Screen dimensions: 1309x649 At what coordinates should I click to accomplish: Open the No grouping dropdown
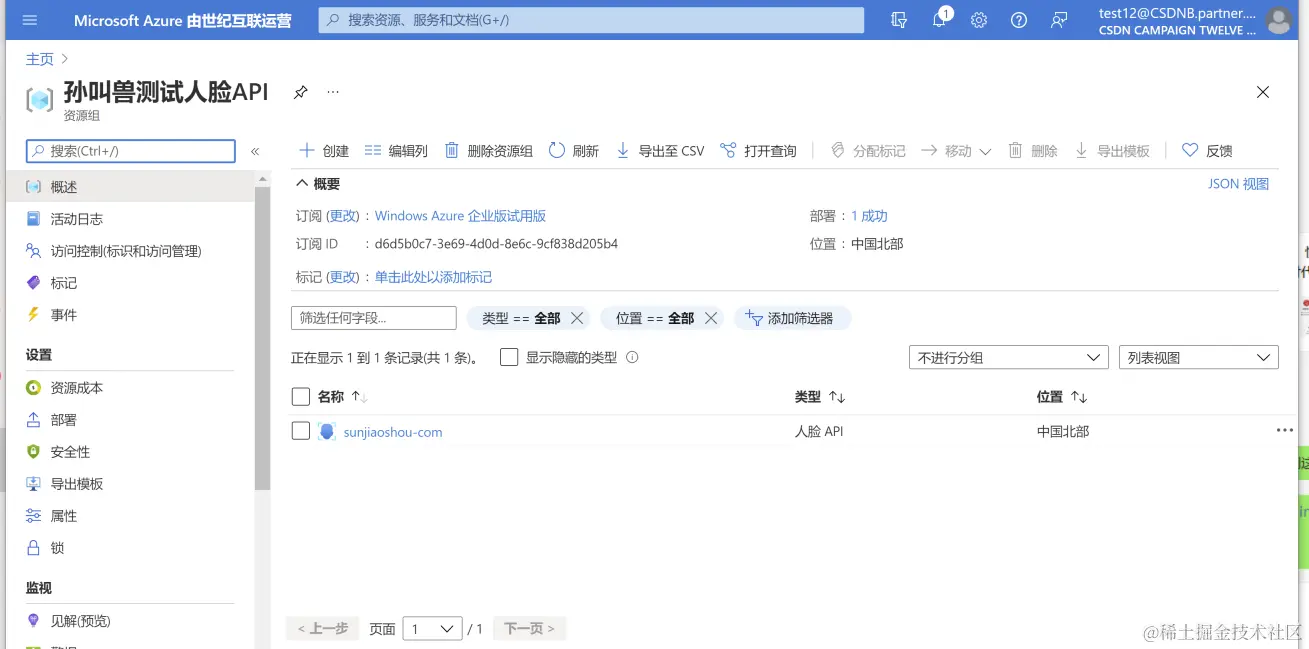click(x=1009, y=357)
